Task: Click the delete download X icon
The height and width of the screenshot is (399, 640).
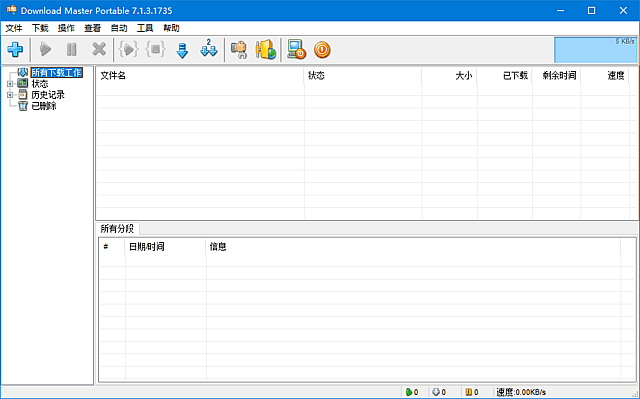Action: pyautogui.click(x=99, y=50)
